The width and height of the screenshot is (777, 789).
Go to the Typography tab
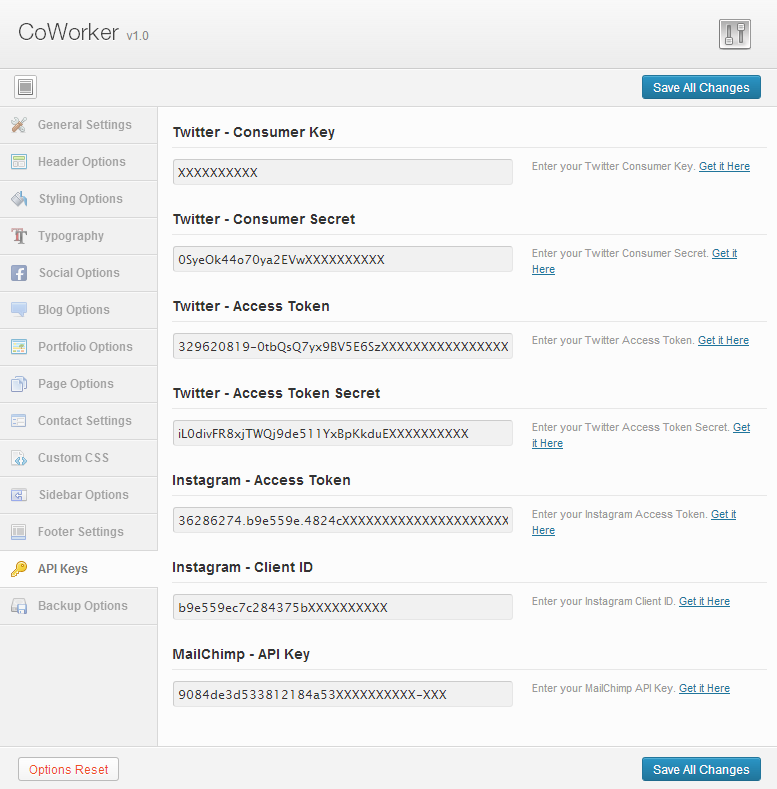[79, 236]
